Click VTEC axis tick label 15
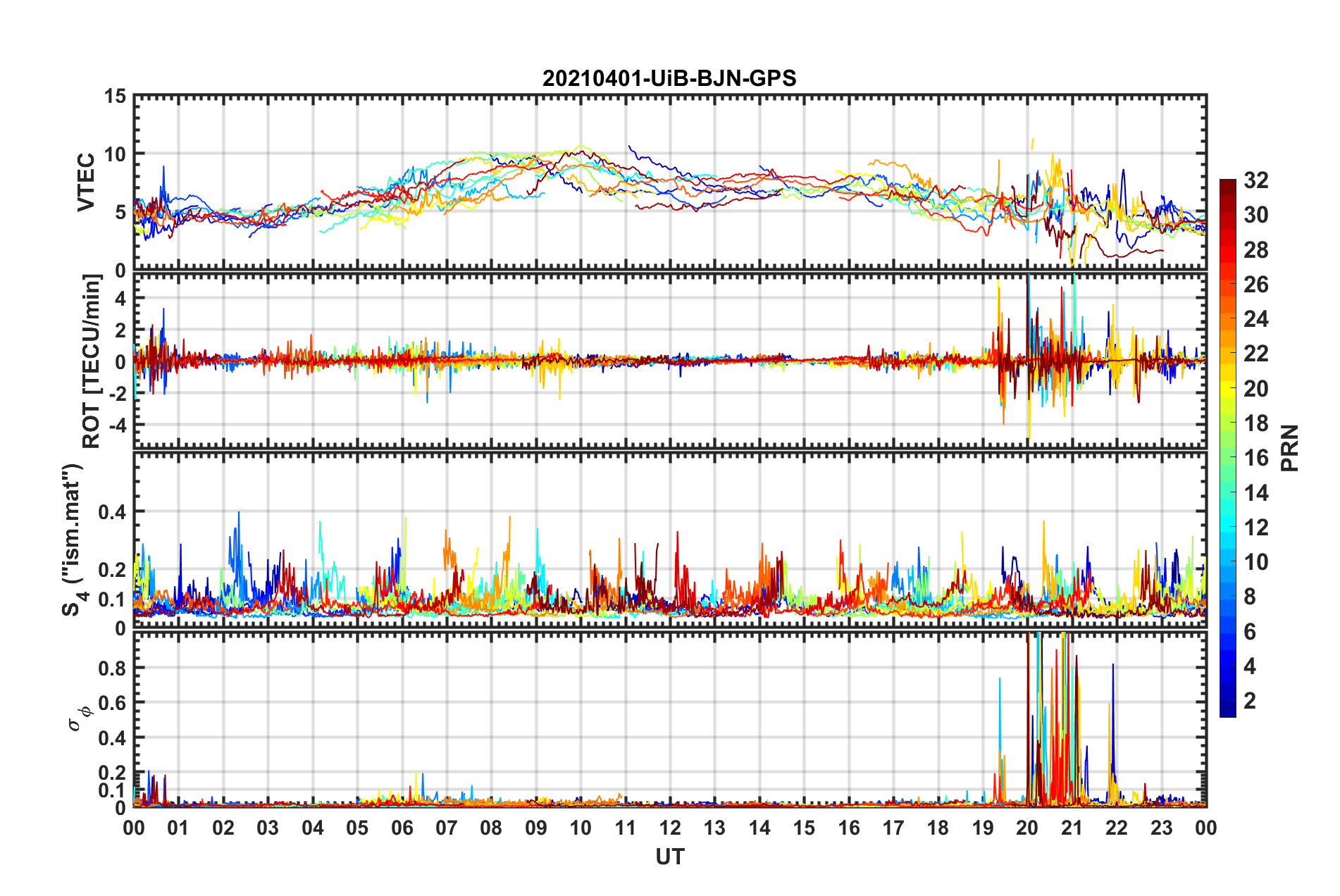 [x=115, y=97]
